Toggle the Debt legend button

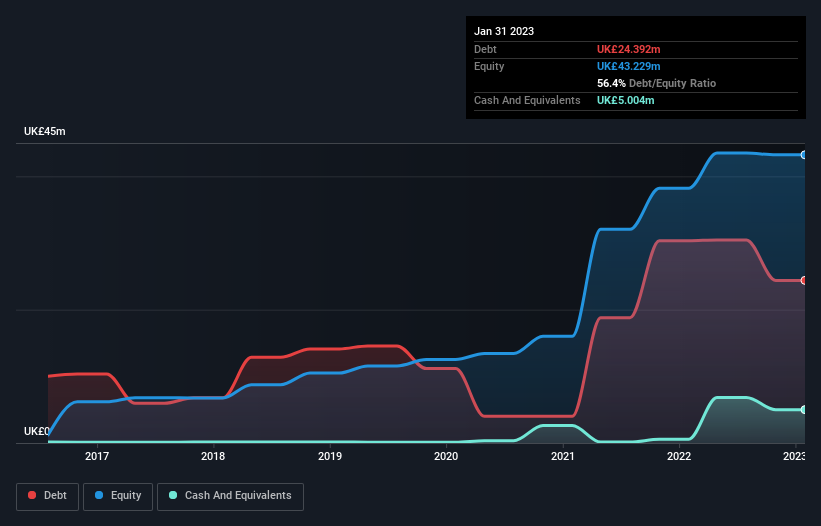[x=48, y=496]
